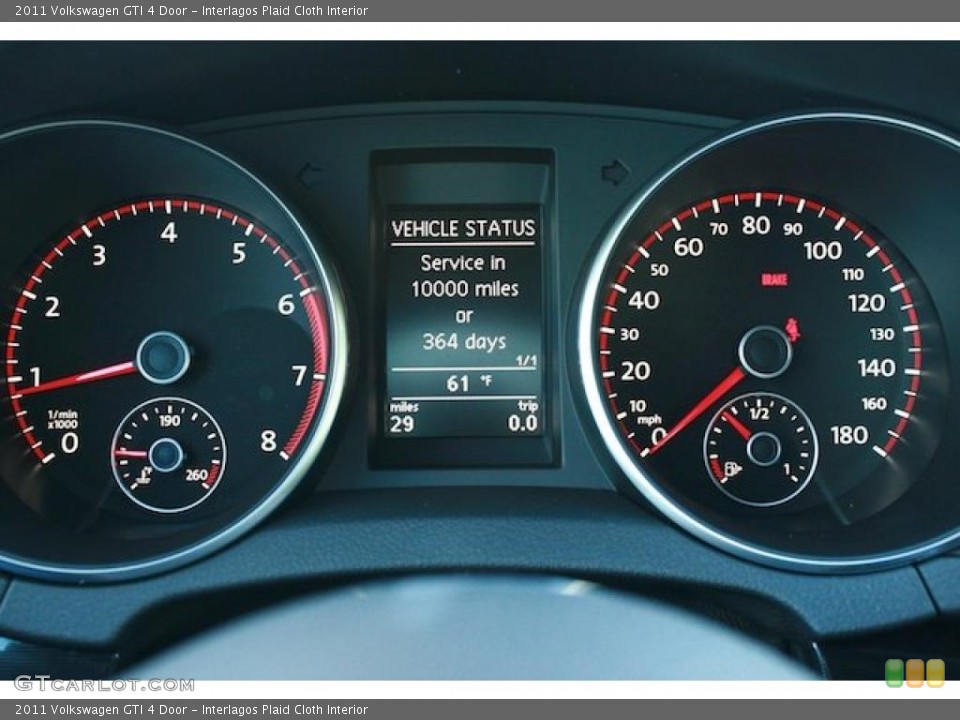Click the coolant temperature icon
Image resolution: width=960 pixels, height=720 pixels.
coord(144,475)
